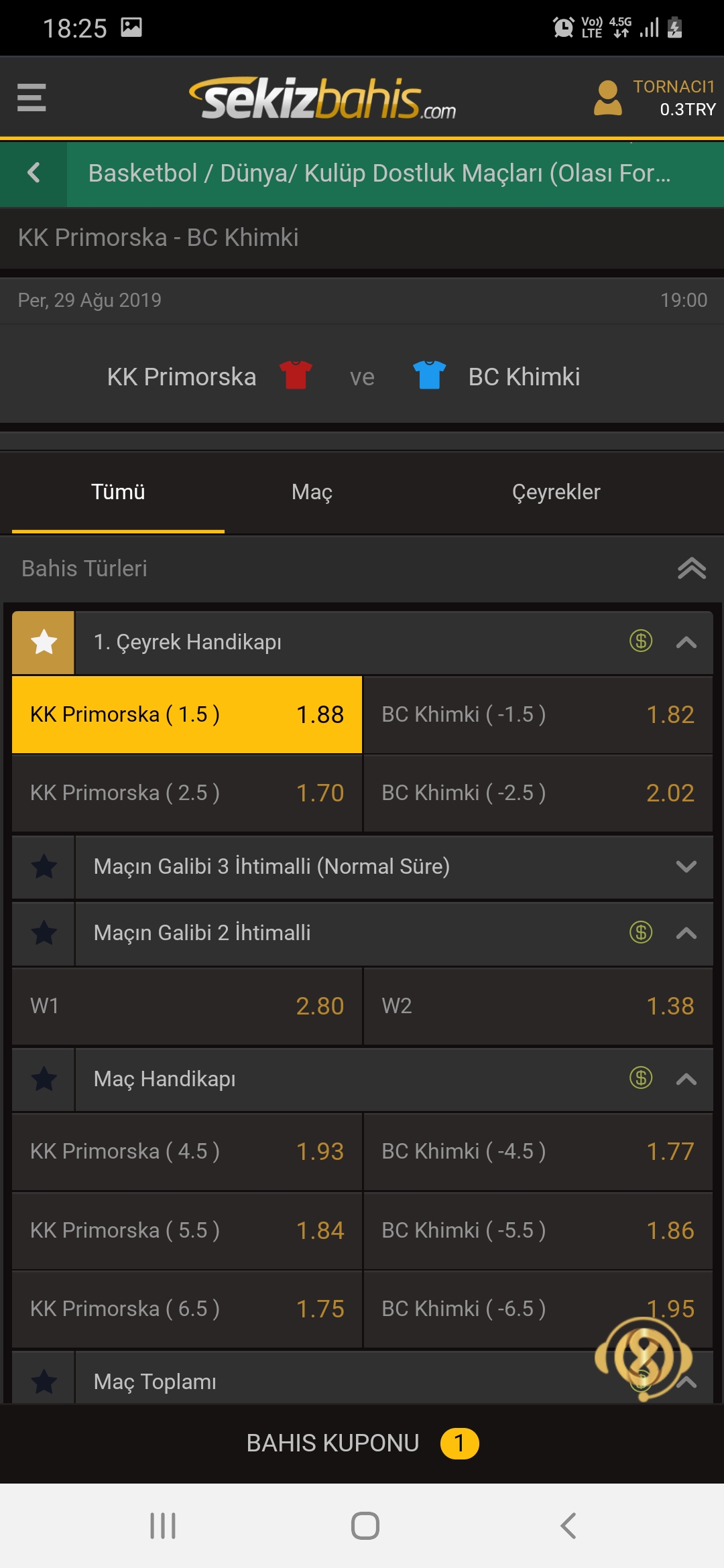Open the TORNACI1 user account icon
The height and width of the screenshot is (1568, 724).
[x=608, y=98]
